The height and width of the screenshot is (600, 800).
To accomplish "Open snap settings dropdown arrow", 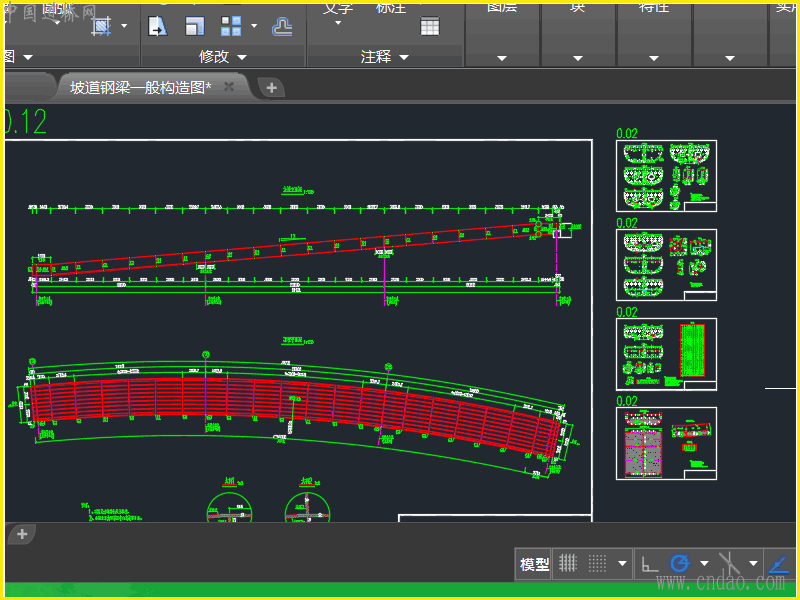I will pyautogui.click(x=623, y=563).
